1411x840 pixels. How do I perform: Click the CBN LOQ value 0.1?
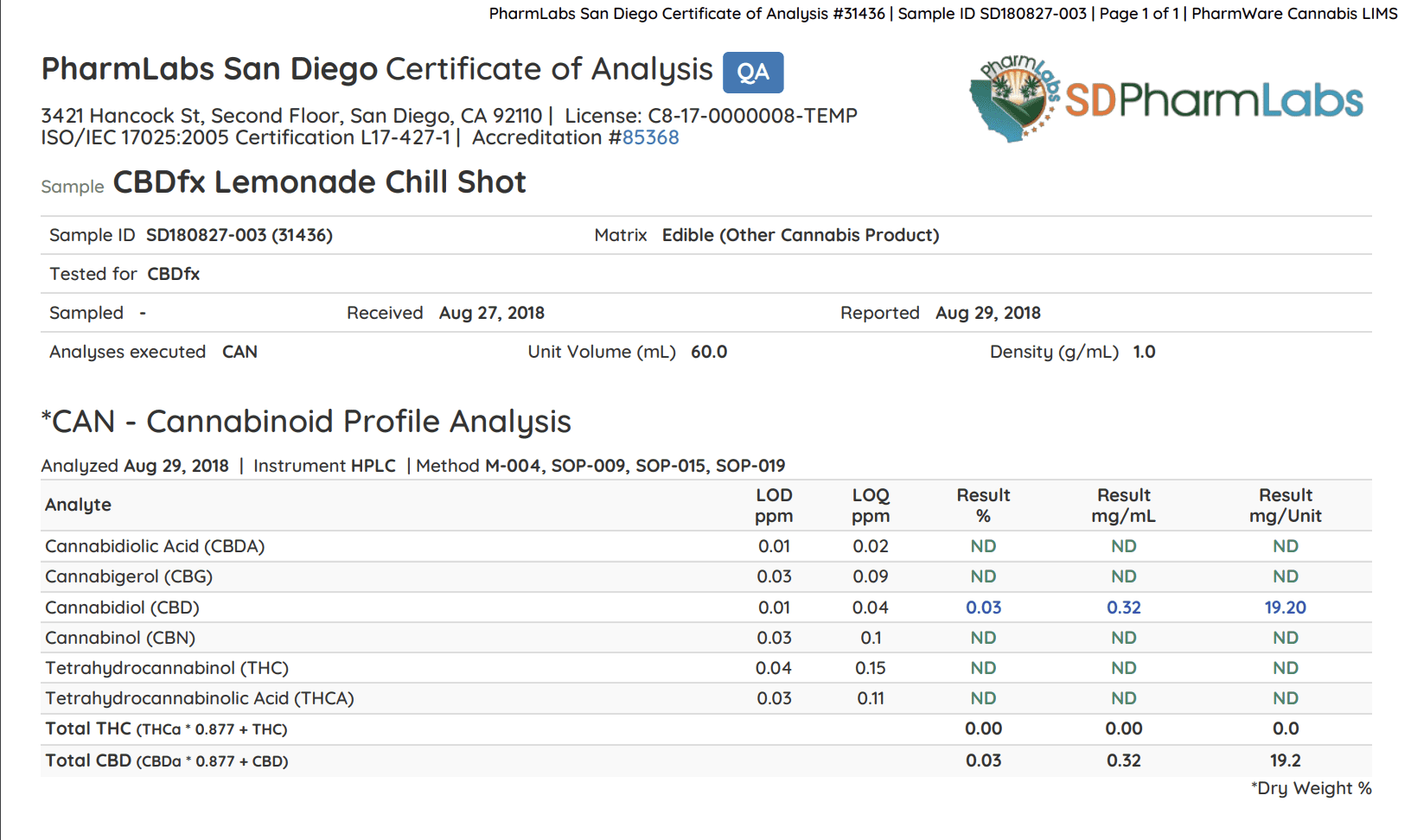coord(871,638)
